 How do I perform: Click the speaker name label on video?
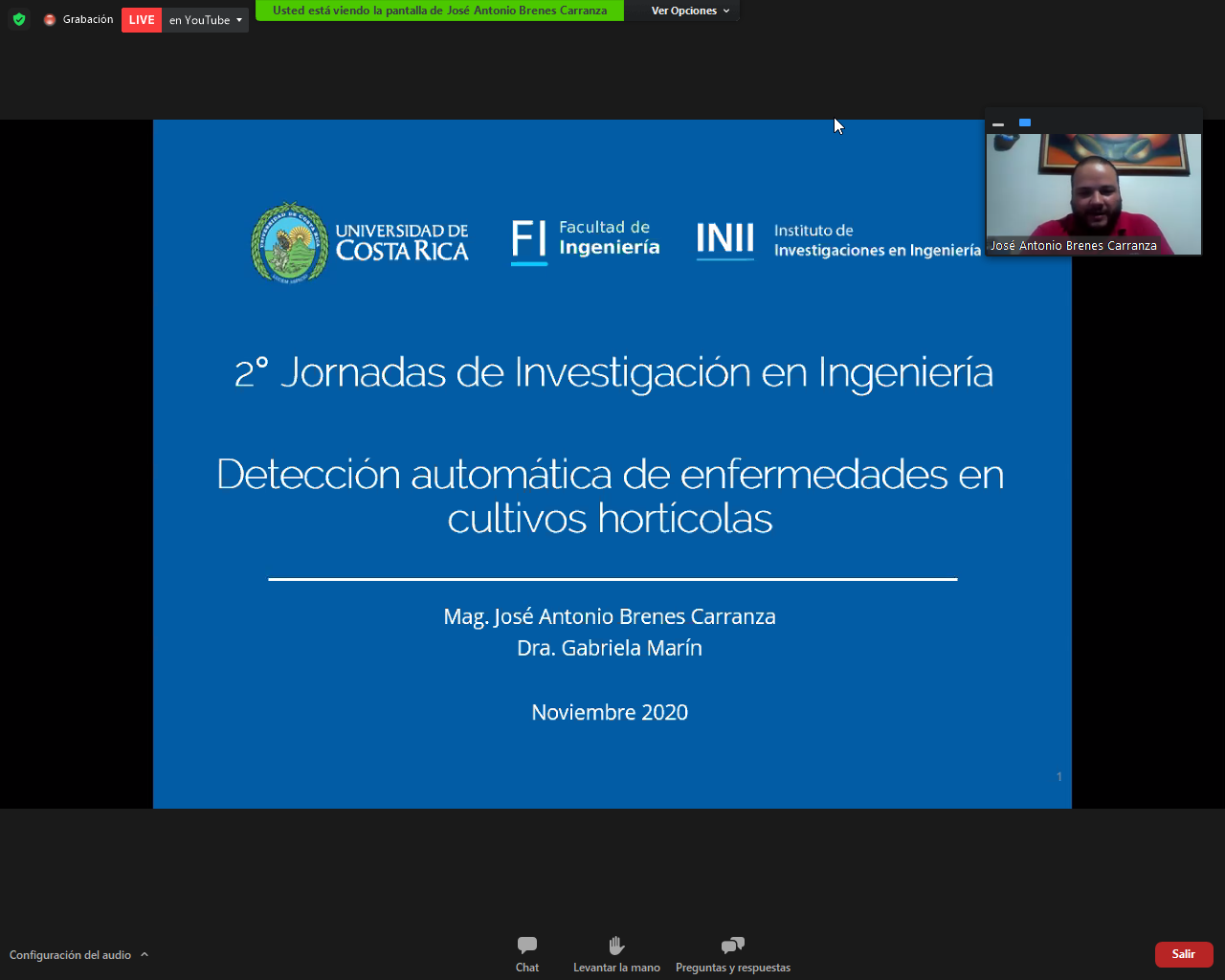(1073, 246)
